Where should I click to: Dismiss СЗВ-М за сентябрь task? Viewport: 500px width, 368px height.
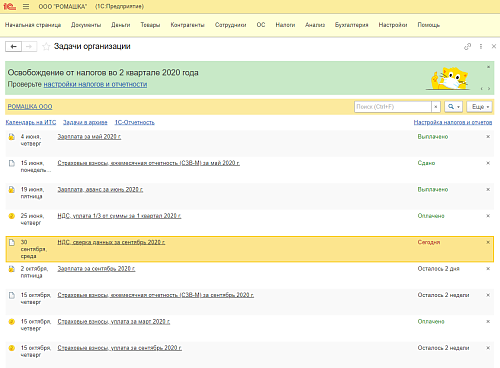(488, 295)
